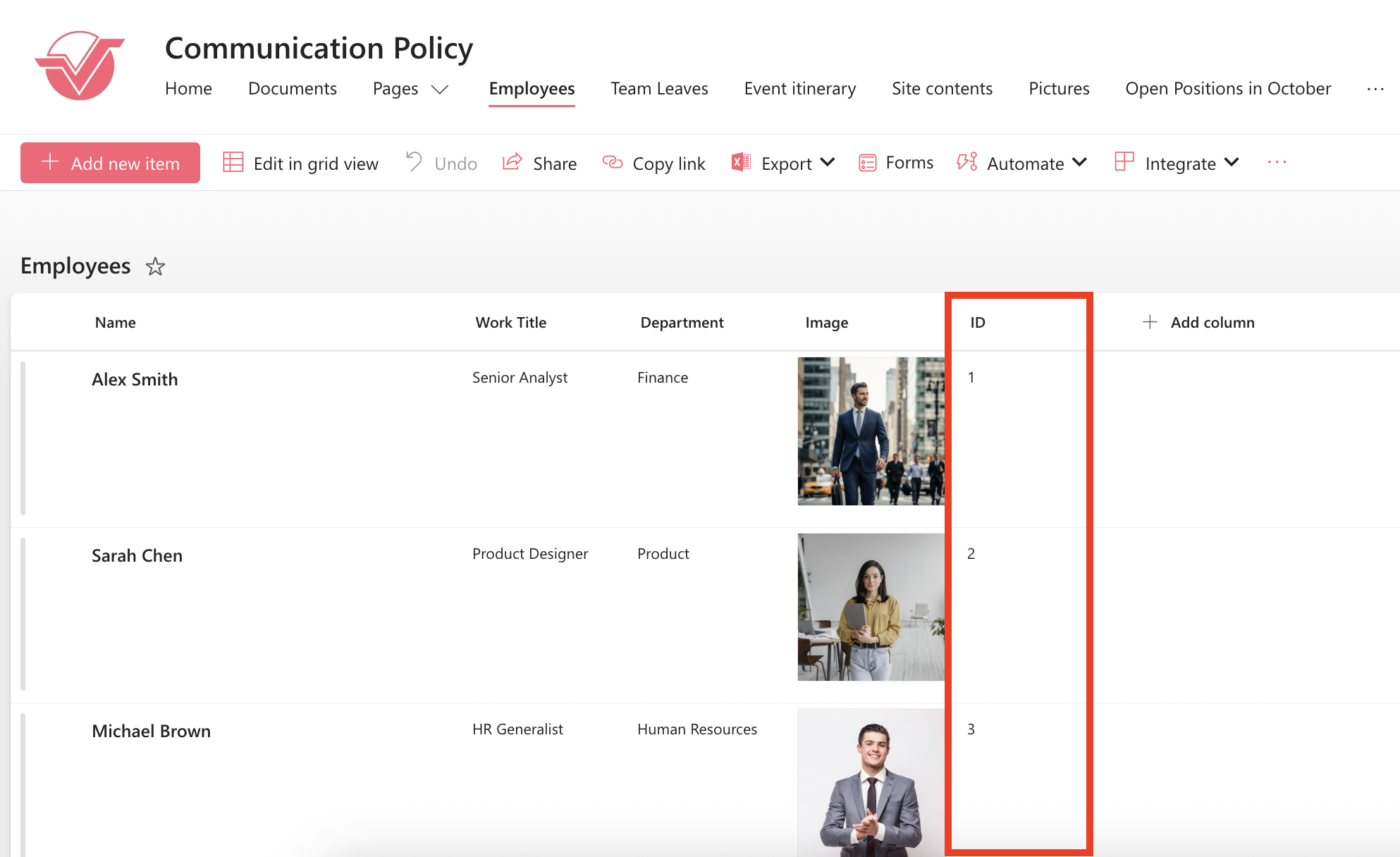The height and width of the screenshot is (857, 1400).
Task: Expand the Export dropdown arrow
Action: click(828, 163)
